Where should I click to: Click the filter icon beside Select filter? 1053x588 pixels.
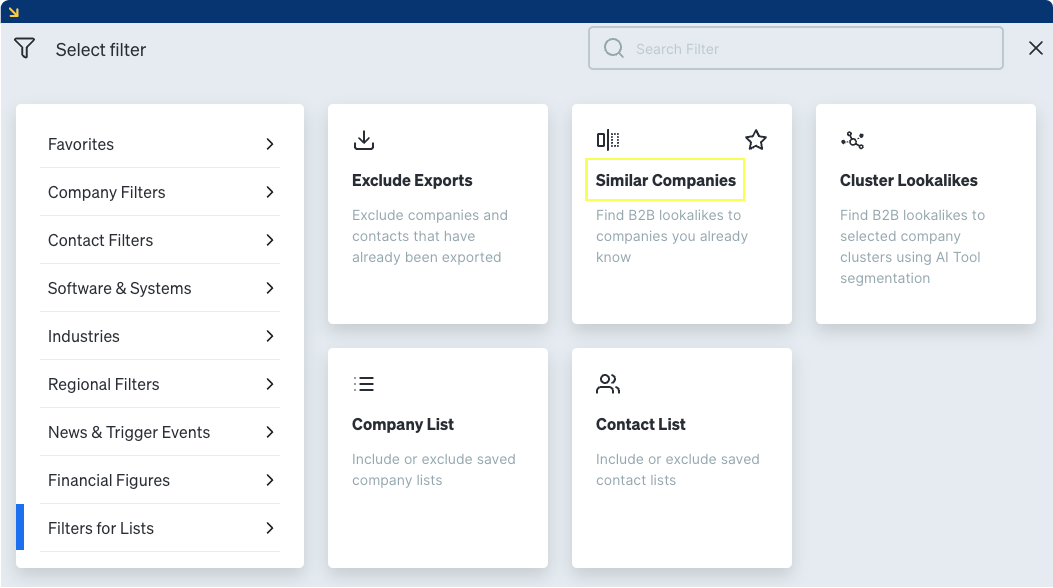coord(24,47)
